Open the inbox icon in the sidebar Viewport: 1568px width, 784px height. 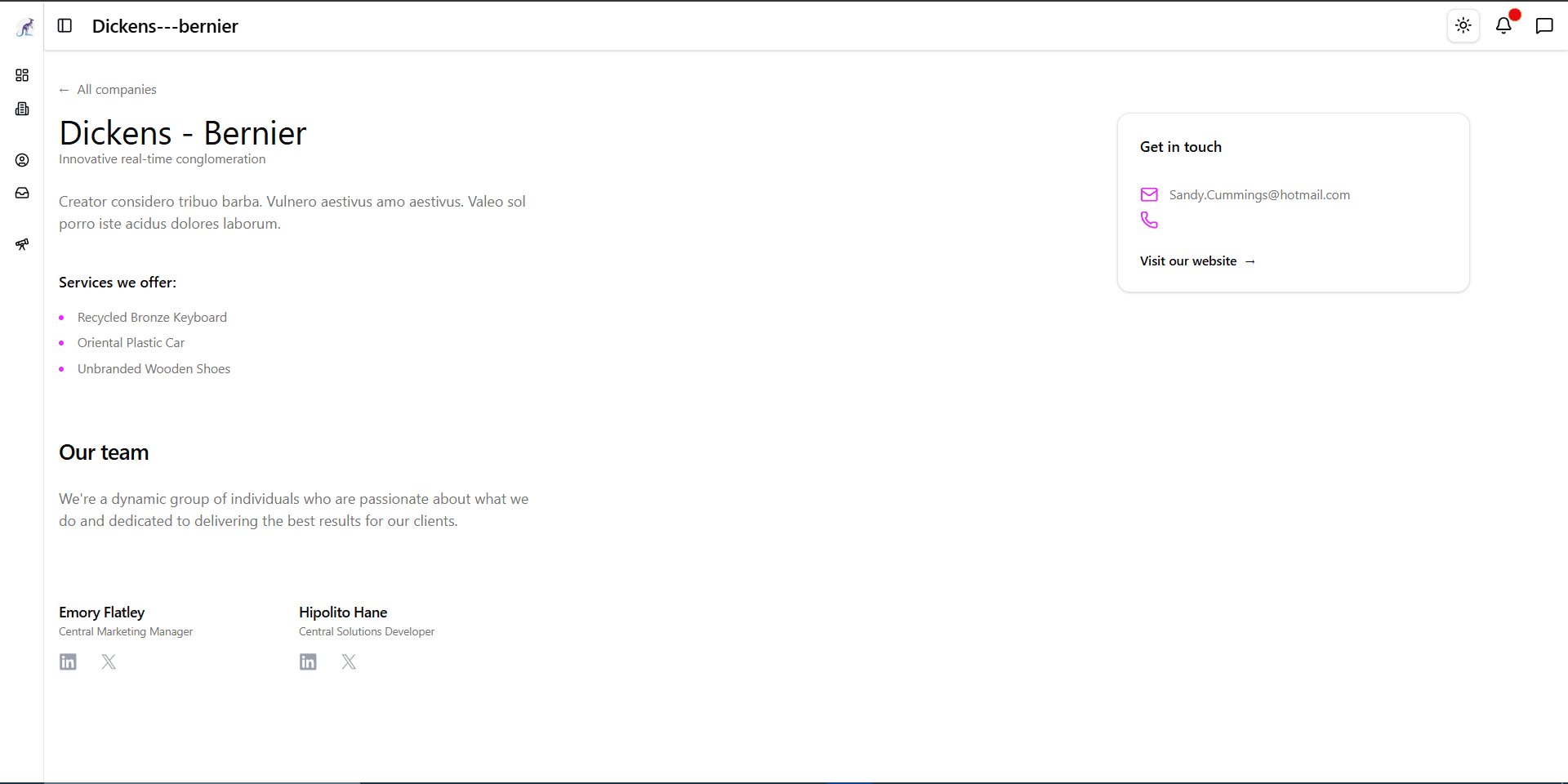[x=22, y=193]
